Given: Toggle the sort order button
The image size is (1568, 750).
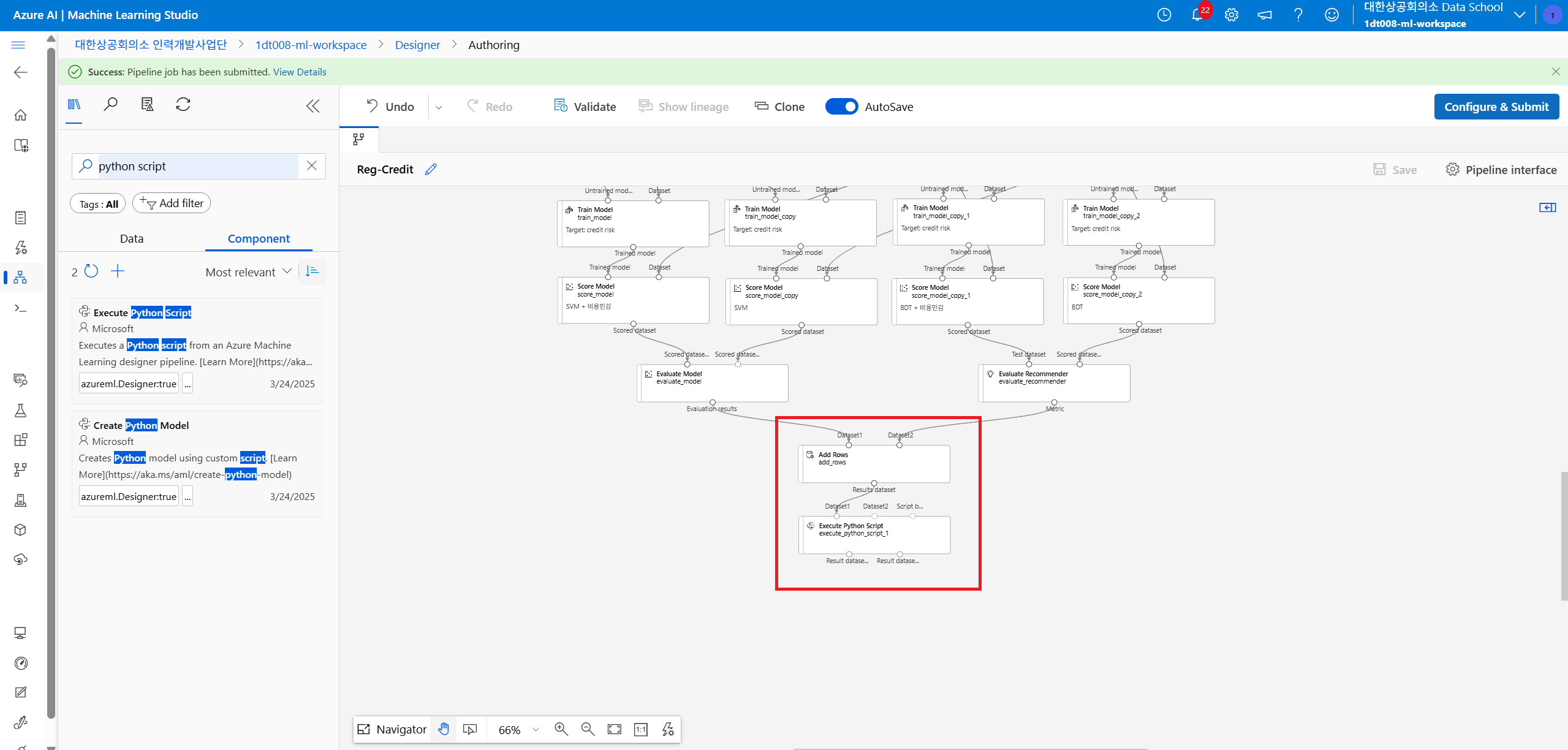Looking at the screenshot, I should point(312,271).
